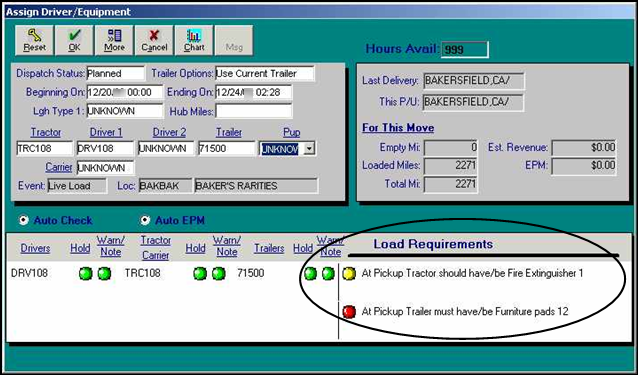Toggle the Auto Check radio button
The image size is (638, 375).
click(x=24, y=220)
